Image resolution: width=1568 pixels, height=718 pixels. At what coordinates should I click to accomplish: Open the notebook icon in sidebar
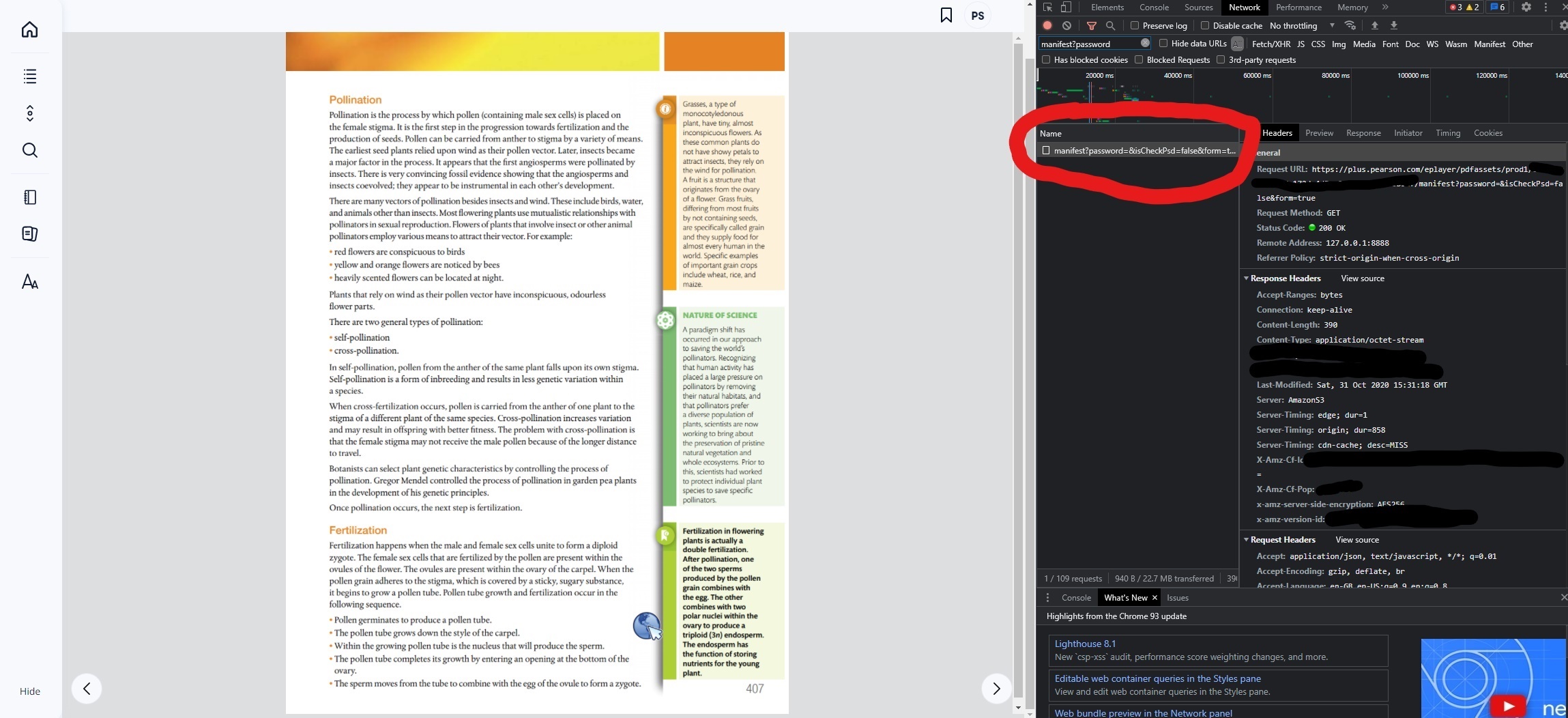click(x=29, y=197)
